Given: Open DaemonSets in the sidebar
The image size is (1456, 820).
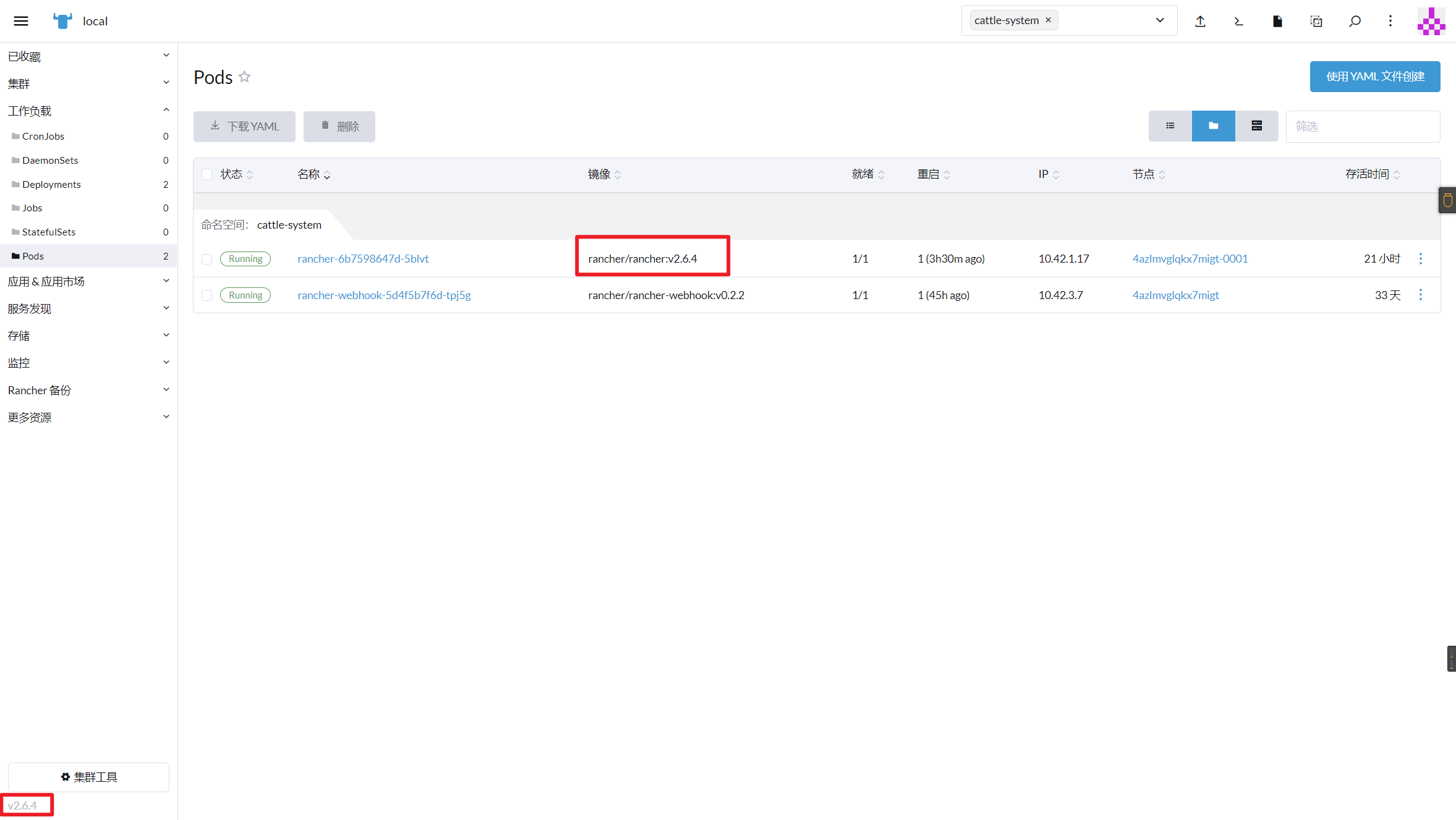Looking at the screenshot, I should click(88, 160).
